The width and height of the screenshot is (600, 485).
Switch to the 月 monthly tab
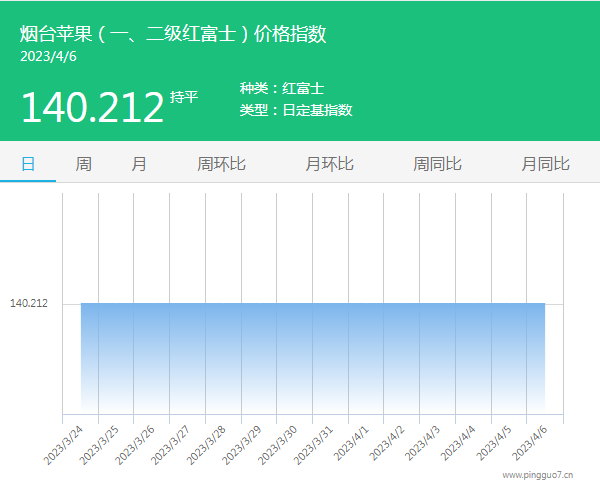139,164
